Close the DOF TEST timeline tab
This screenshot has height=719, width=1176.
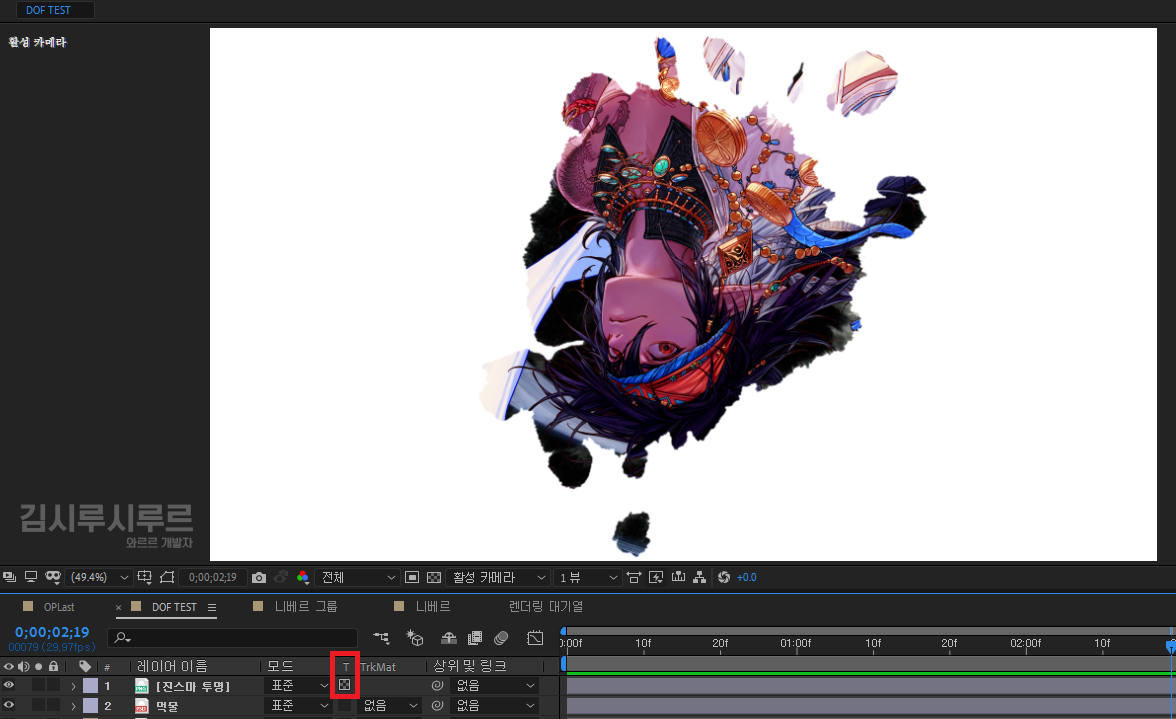click(118, 607)
